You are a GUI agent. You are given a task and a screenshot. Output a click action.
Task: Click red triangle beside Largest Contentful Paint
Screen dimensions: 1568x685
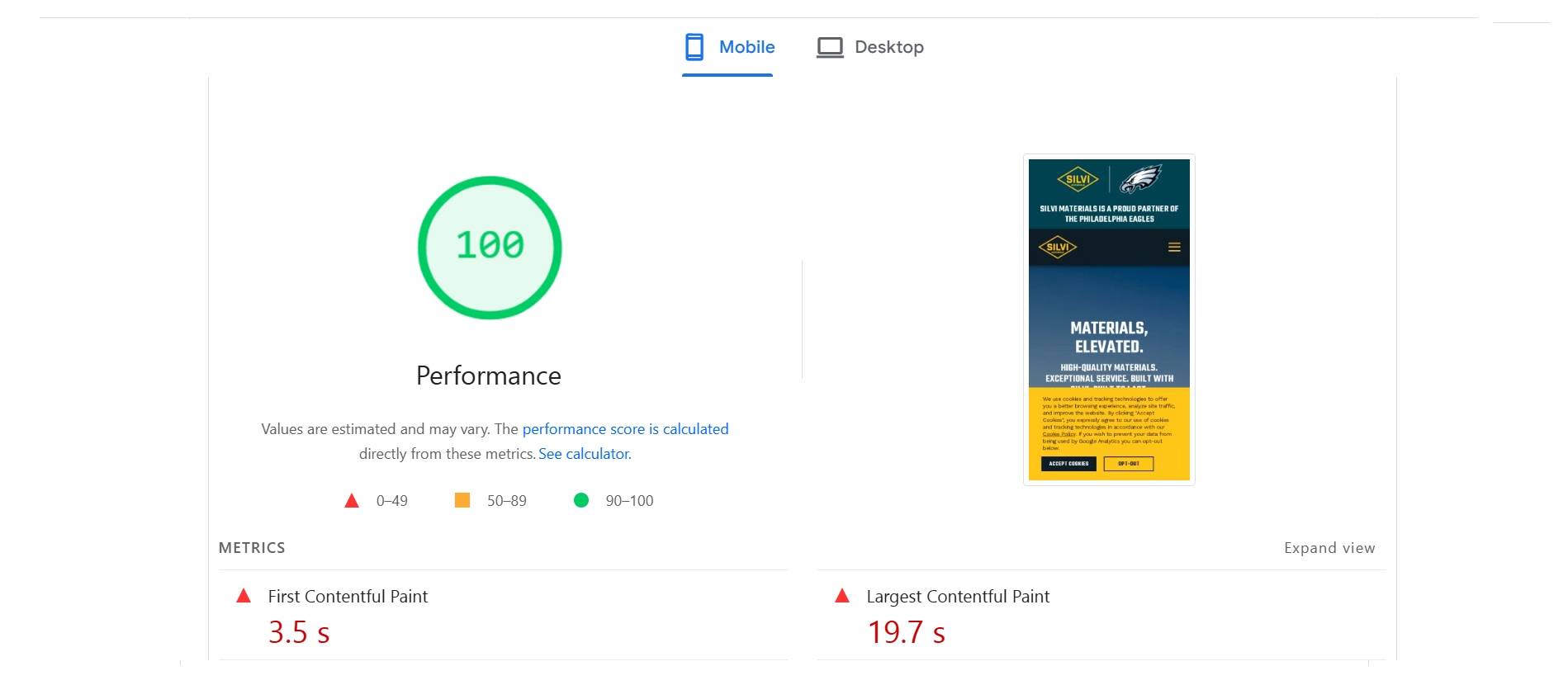pos(842,596)
